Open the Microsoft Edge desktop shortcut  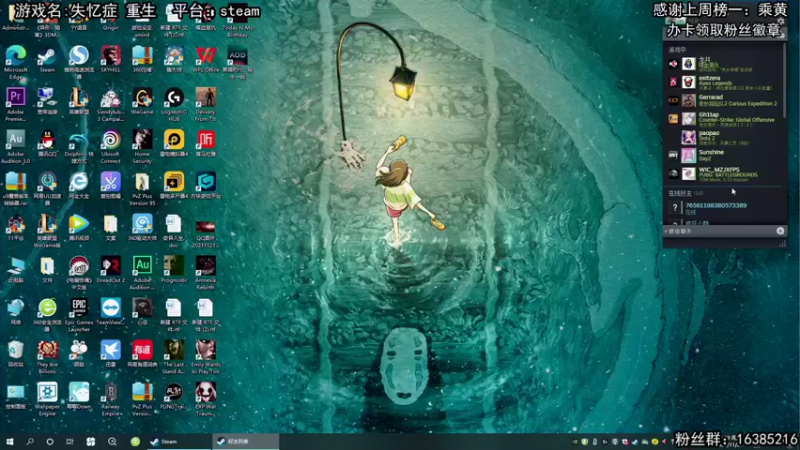click(16, 61)
